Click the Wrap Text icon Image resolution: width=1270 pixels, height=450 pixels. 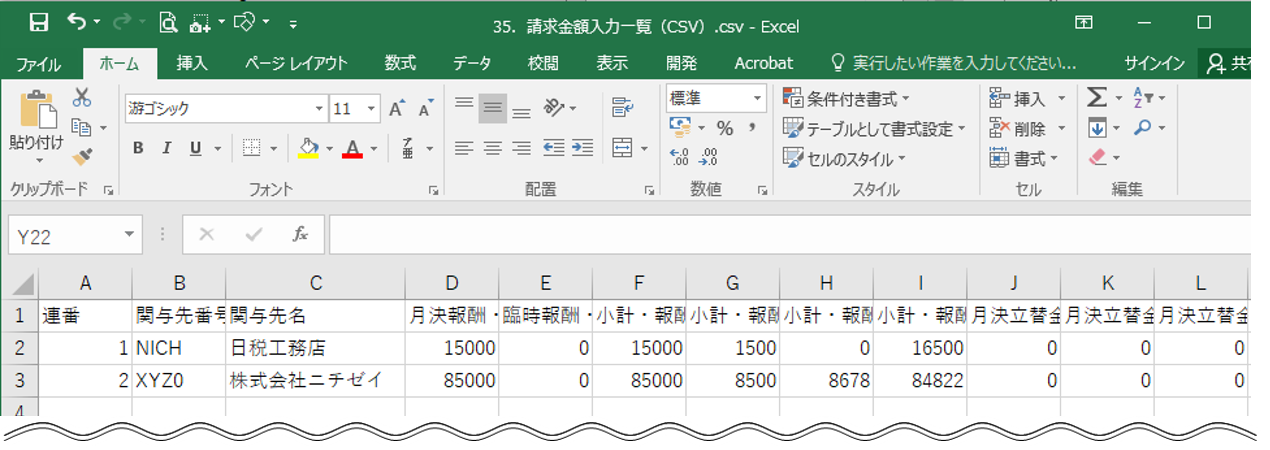click(x=622, y=108)
